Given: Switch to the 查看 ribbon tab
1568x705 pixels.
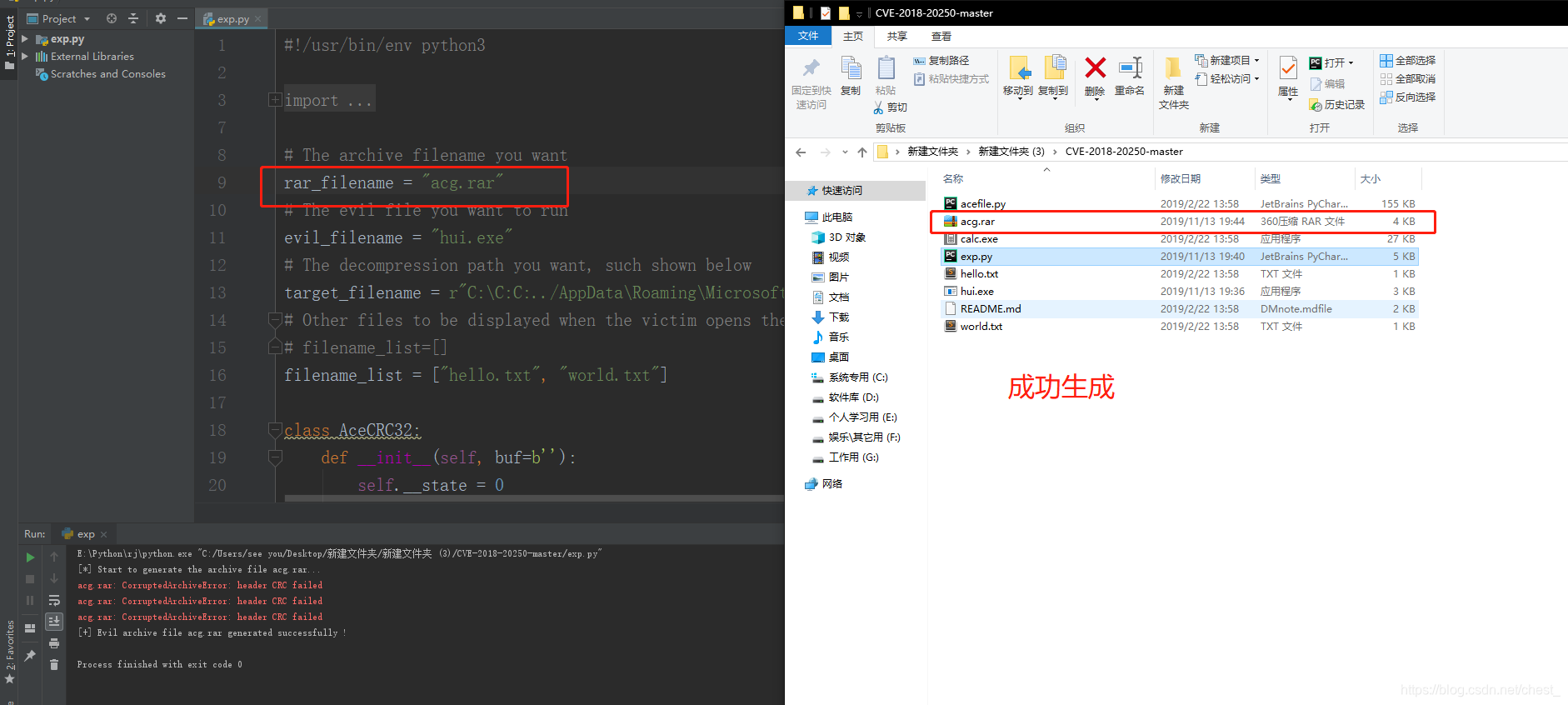Looking at the screenshot, I should tap(941, 36).
